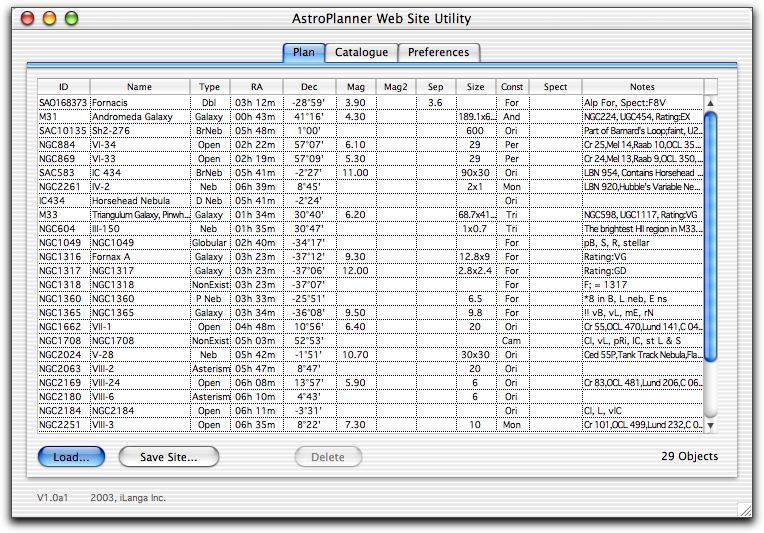Image resolution: width=764 pixels, height=533 pixels.
Task: Click the Notes column header
Action: (641, 87)
